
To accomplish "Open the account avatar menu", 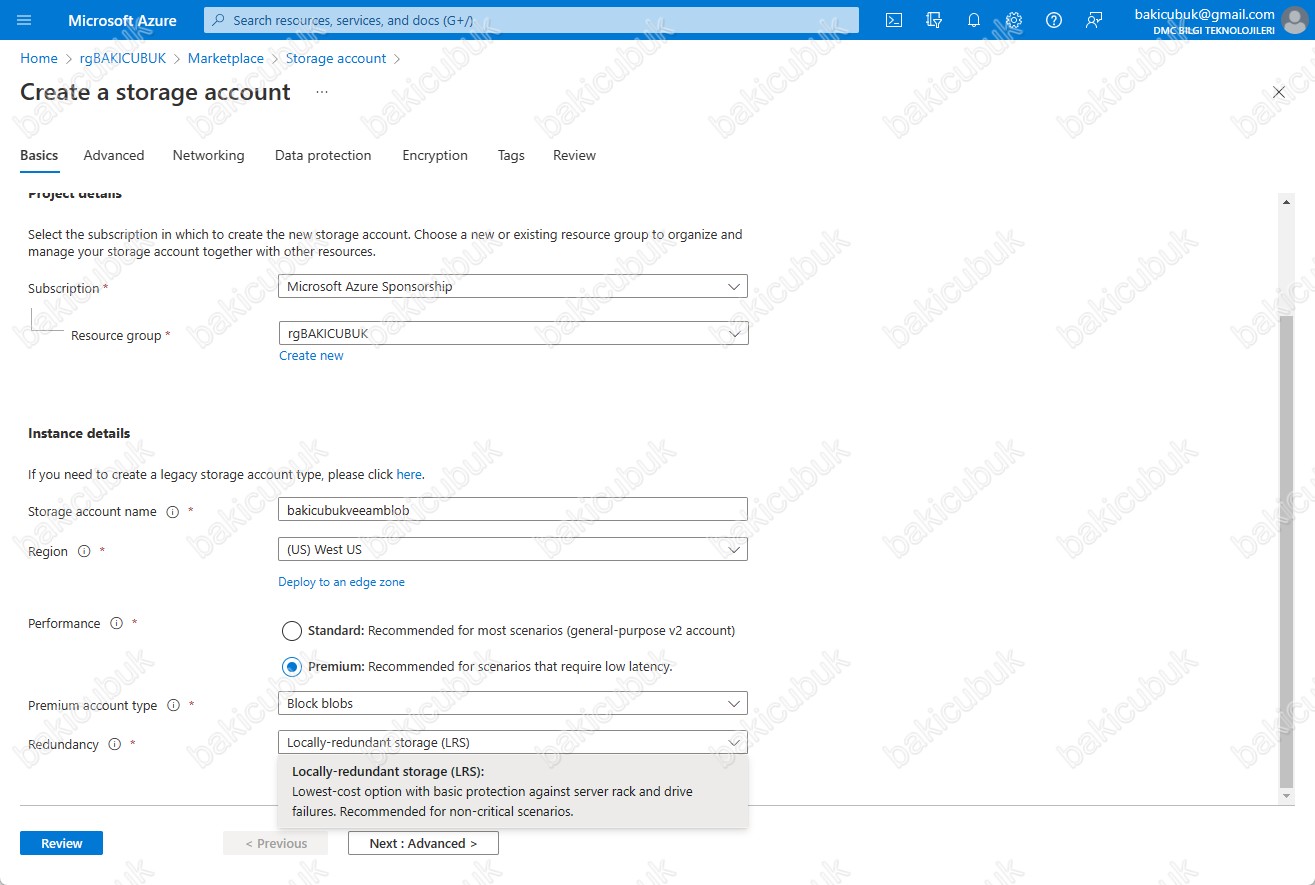I will pyautogui.click(x=1296, y=20).
